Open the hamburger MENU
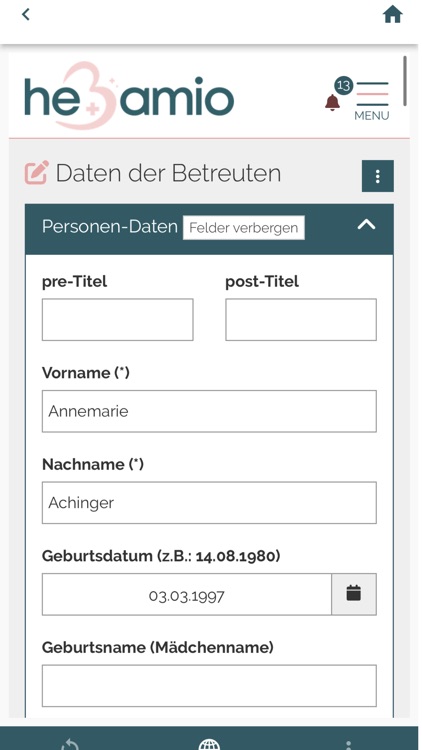The width and height of the screenshot is (422, 750). click(372, 101)
